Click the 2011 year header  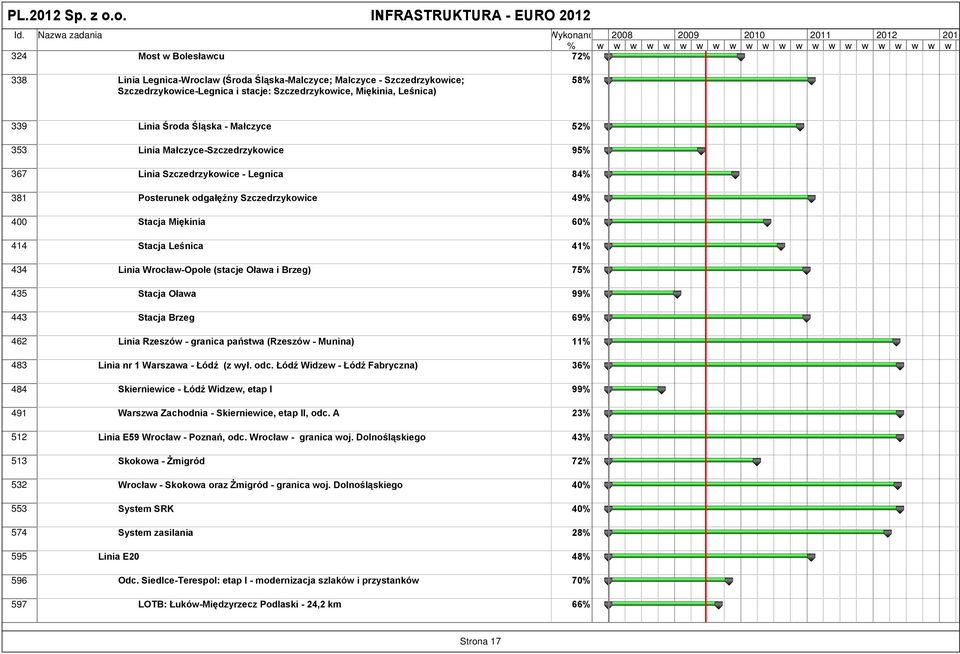click(x=820, y=35)
